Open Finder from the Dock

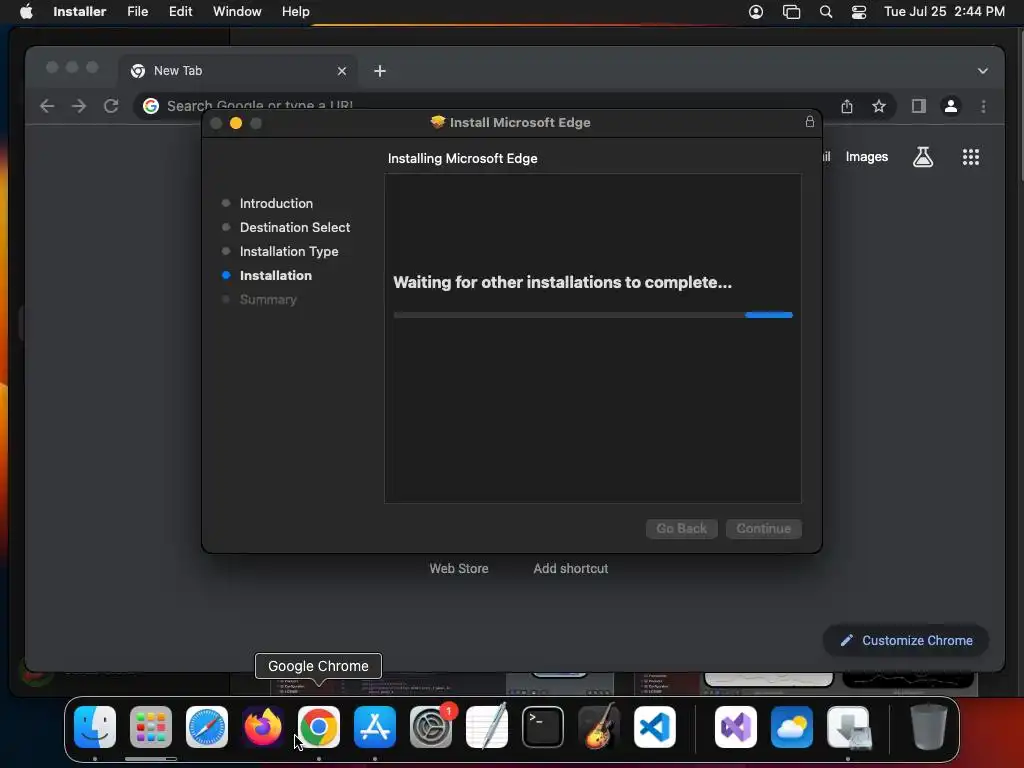coord(95,727)
